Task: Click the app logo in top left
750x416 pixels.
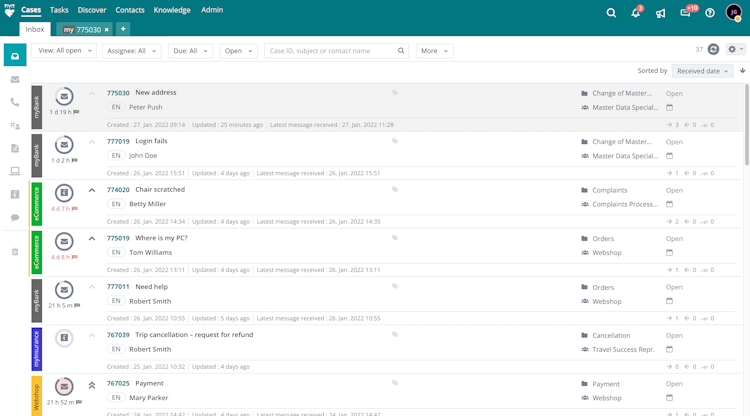Action: 9,11
